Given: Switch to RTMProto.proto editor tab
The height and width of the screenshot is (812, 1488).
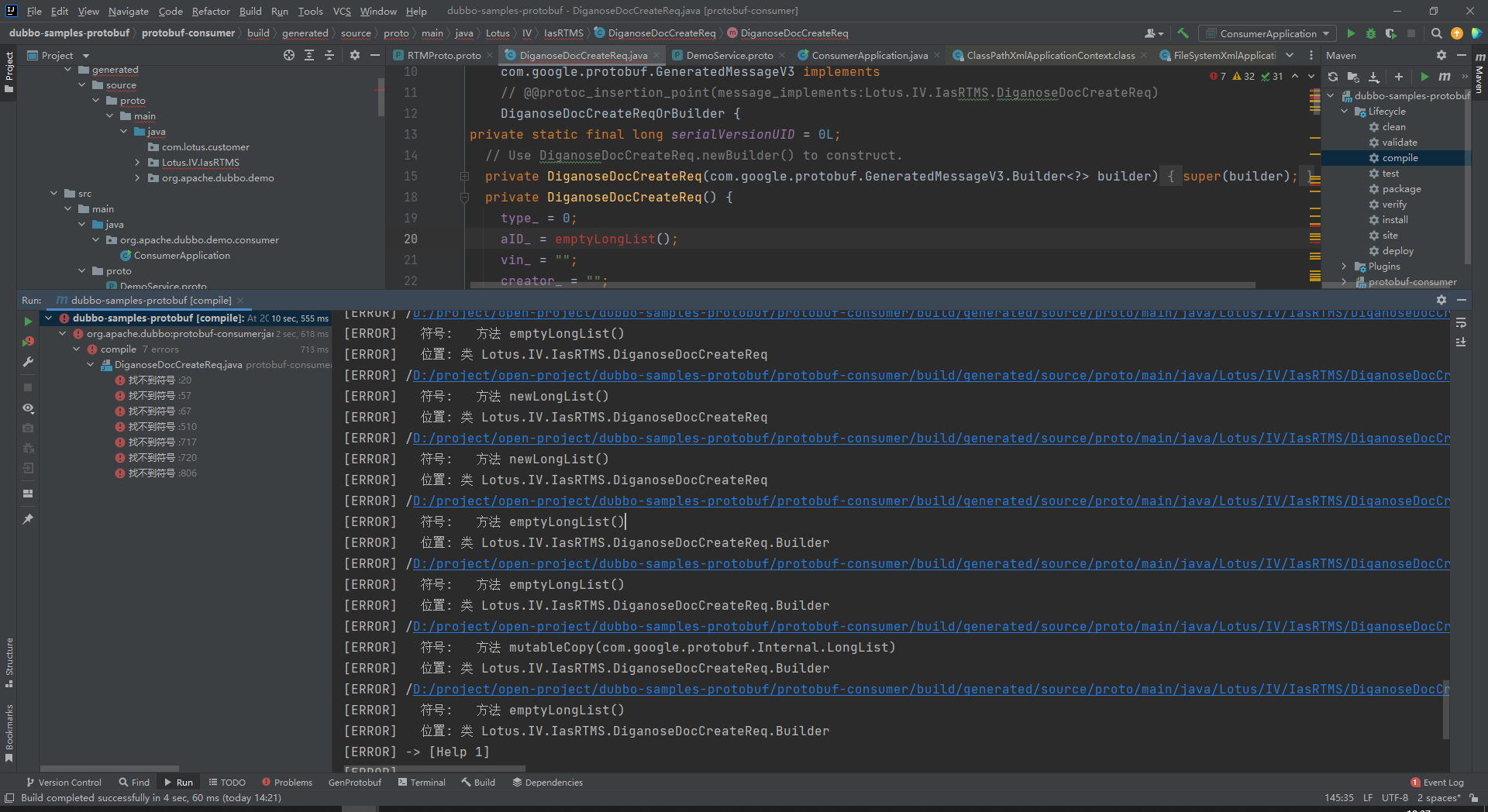Looking at the screenshot, I should pos(444,55).
